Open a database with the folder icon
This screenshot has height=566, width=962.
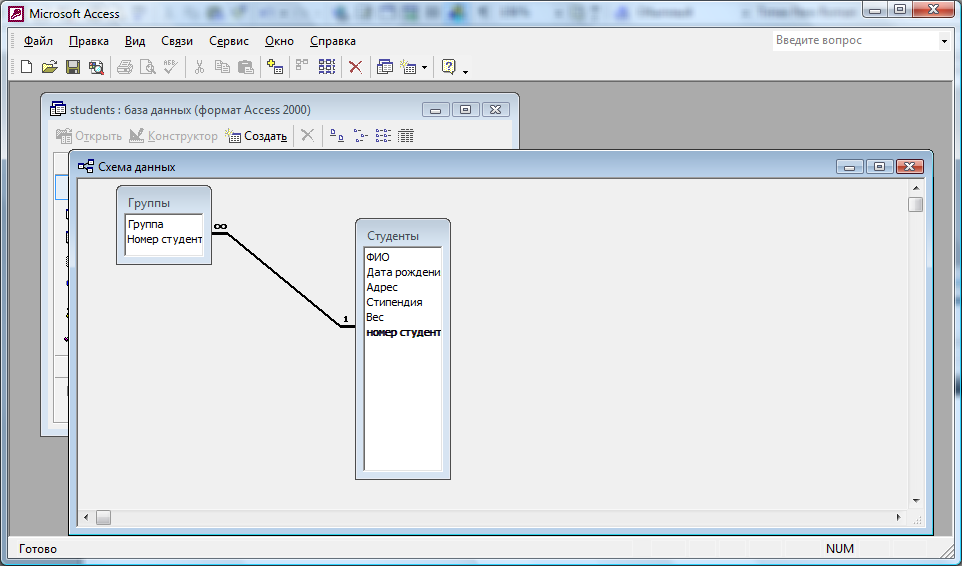tap(49, 67)
